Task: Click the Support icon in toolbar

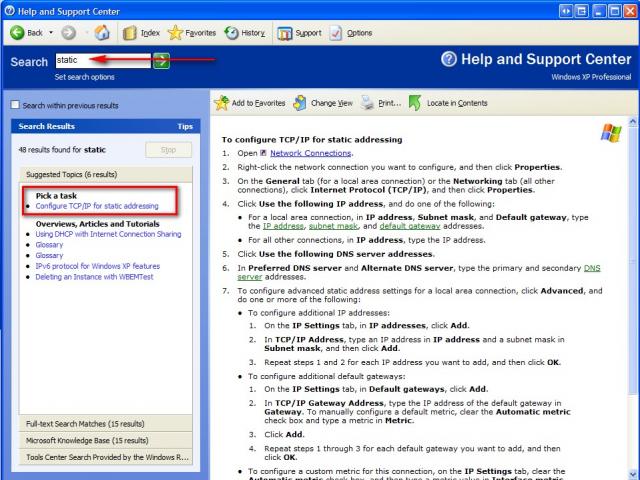Action: click(x=284, y=33)
